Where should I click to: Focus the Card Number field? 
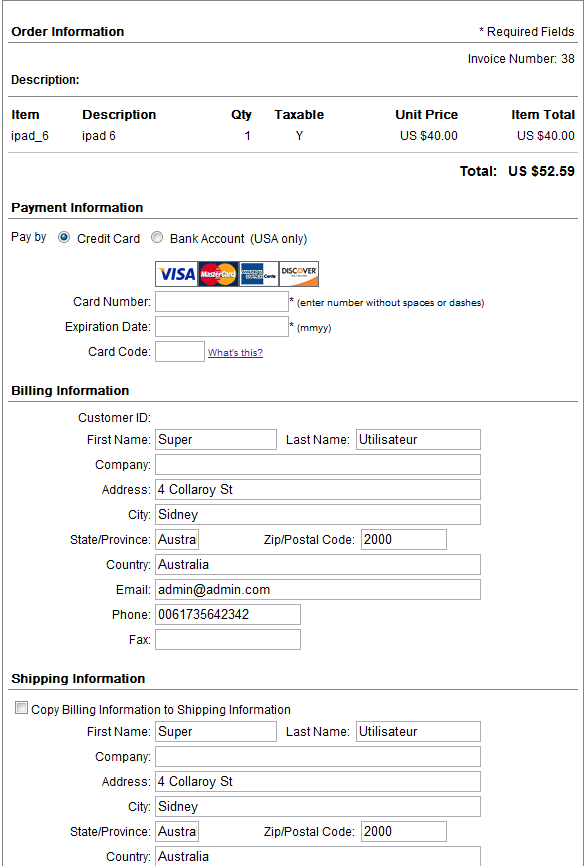point(222,302)
